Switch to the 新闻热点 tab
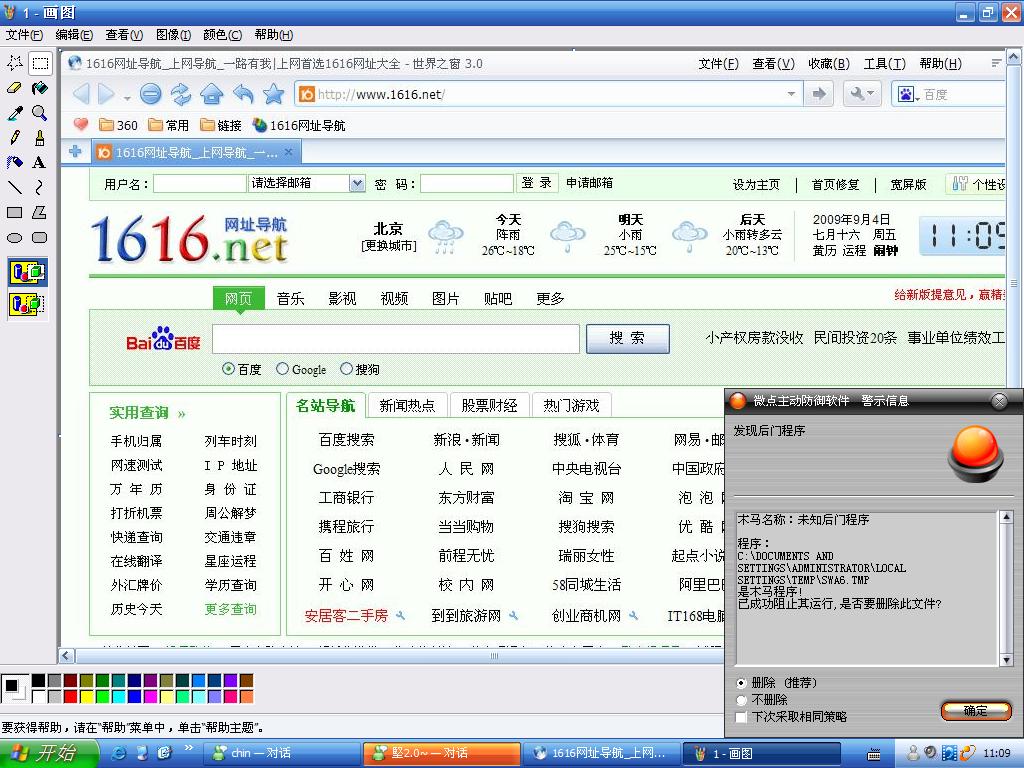 pyautogui.click(x=407, y=406)
